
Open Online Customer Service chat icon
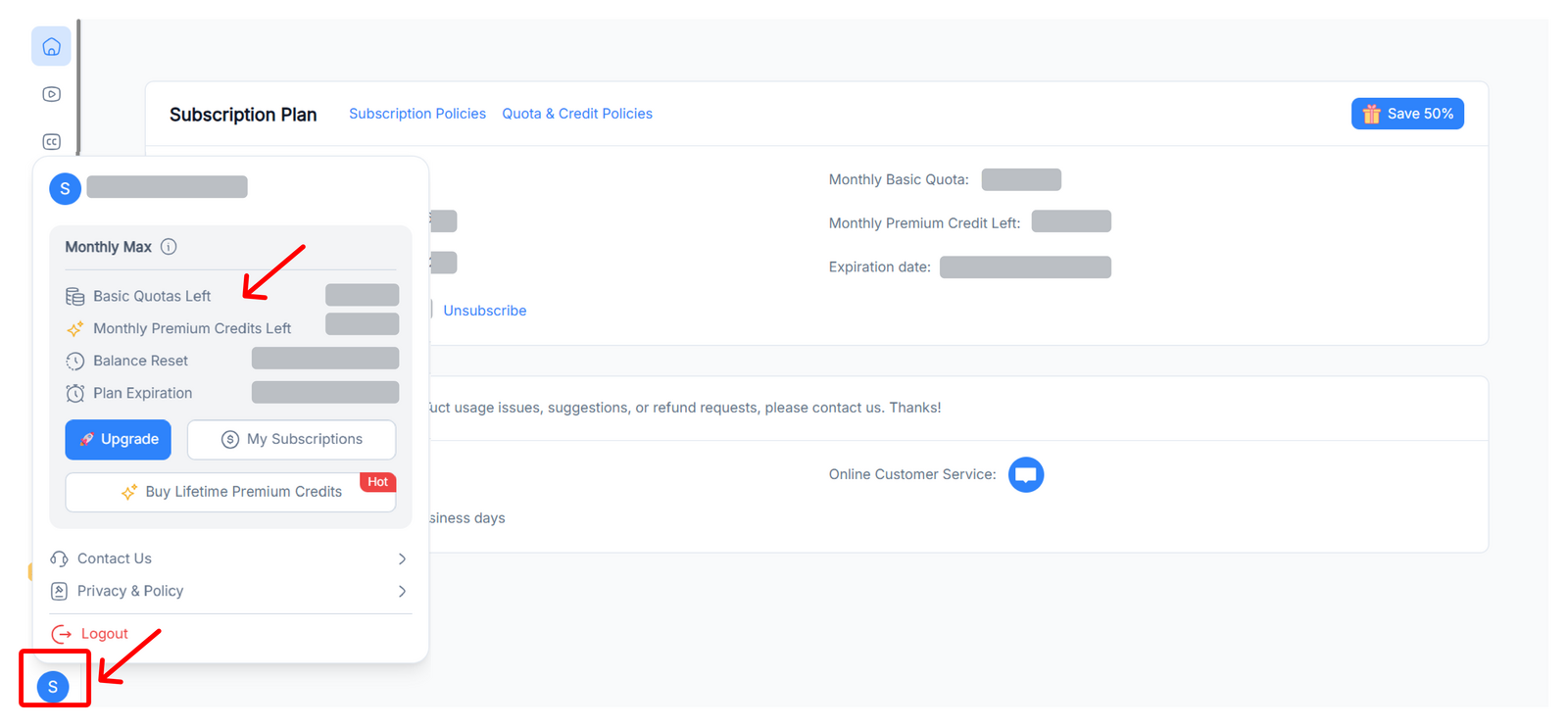tap(1025, 475)
